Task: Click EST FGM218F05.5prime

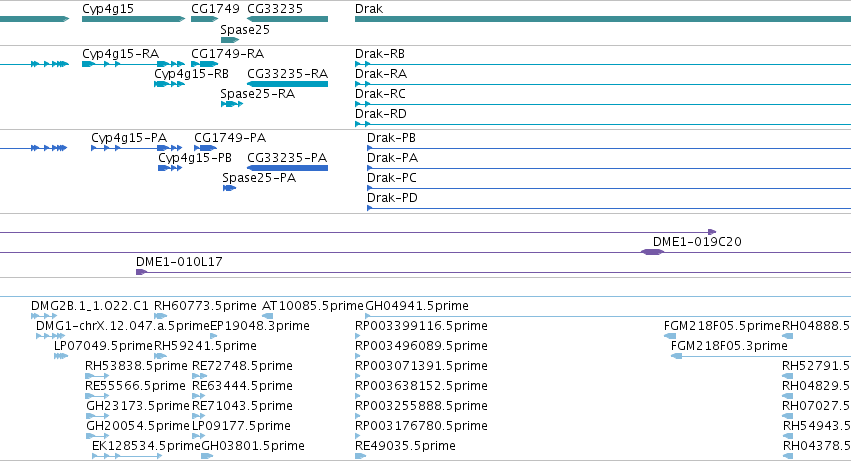Action: tap(722, 326)
